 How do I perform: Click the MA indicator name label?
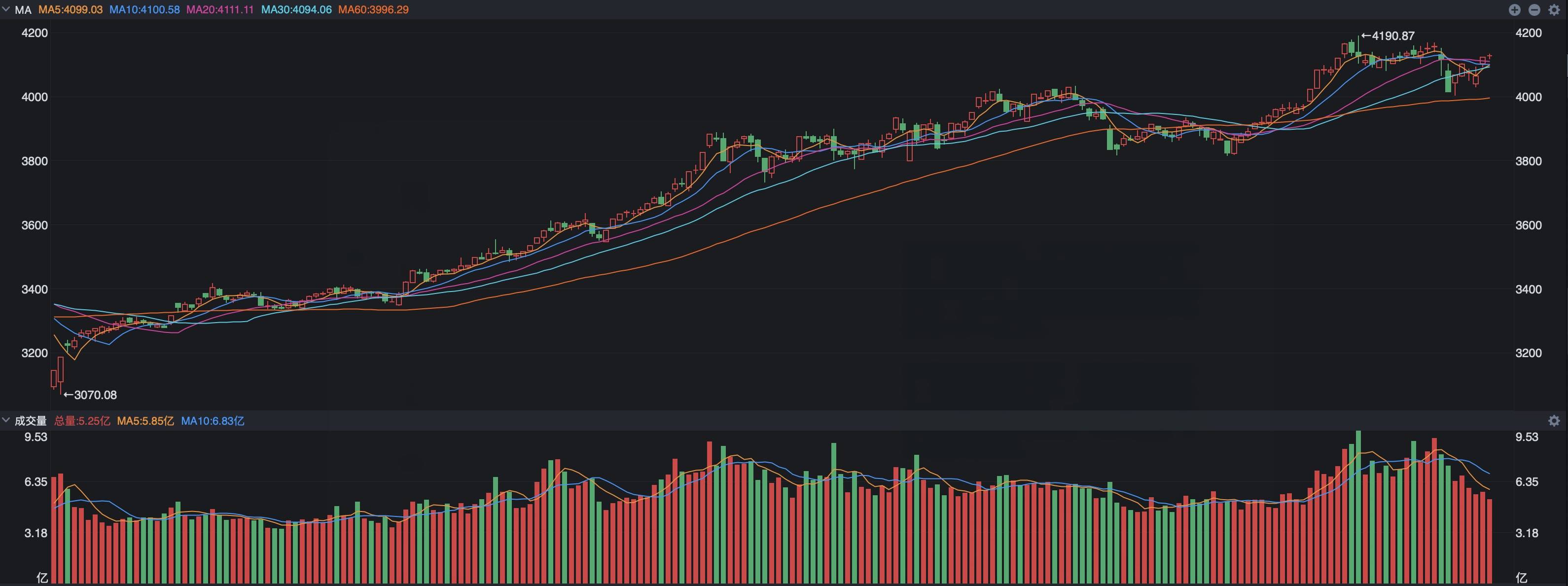click(x=23, y=10)
